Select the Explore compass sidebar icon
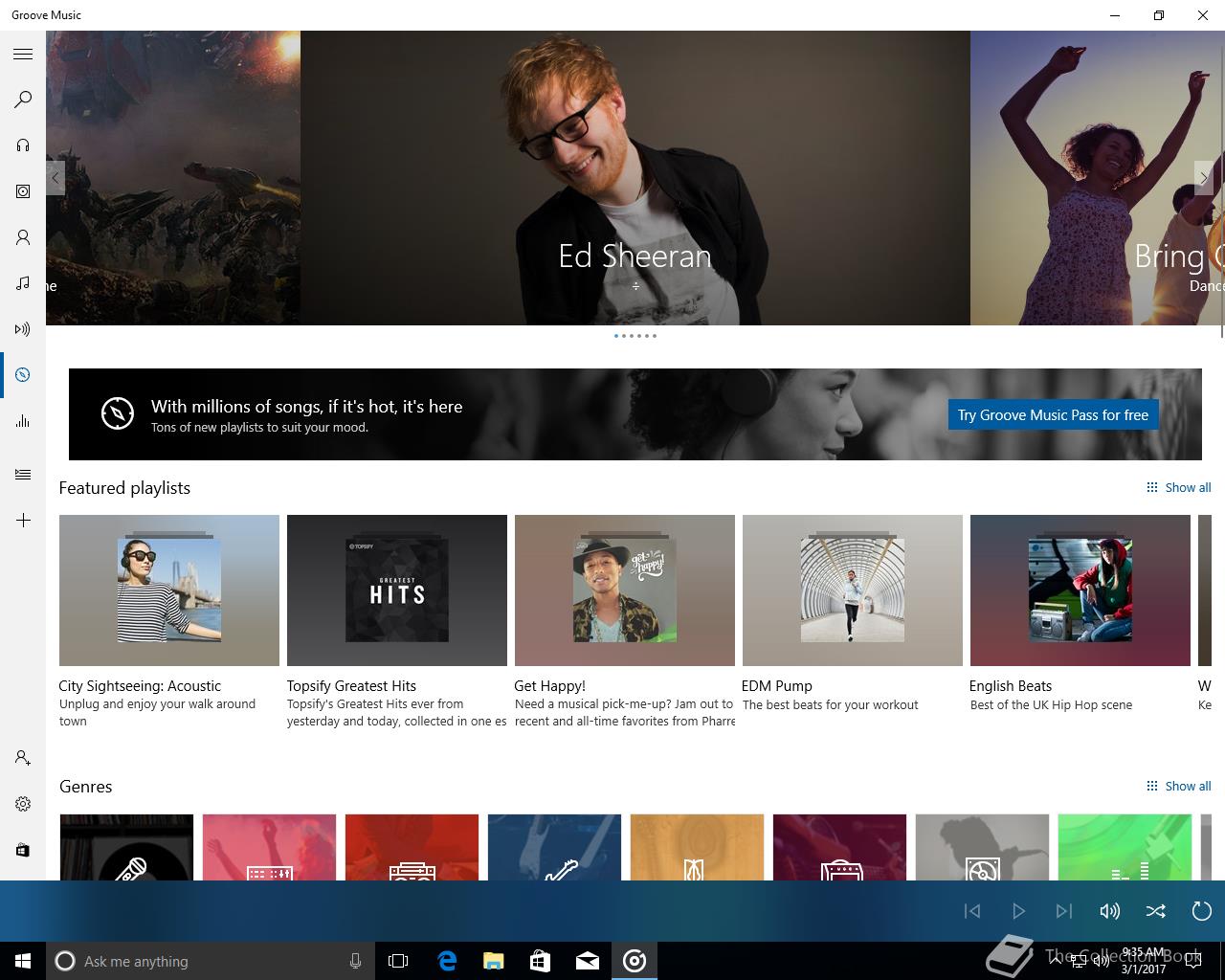This screenshot has width=1225, height=980. pyautogui.click(x=23, y=375)
